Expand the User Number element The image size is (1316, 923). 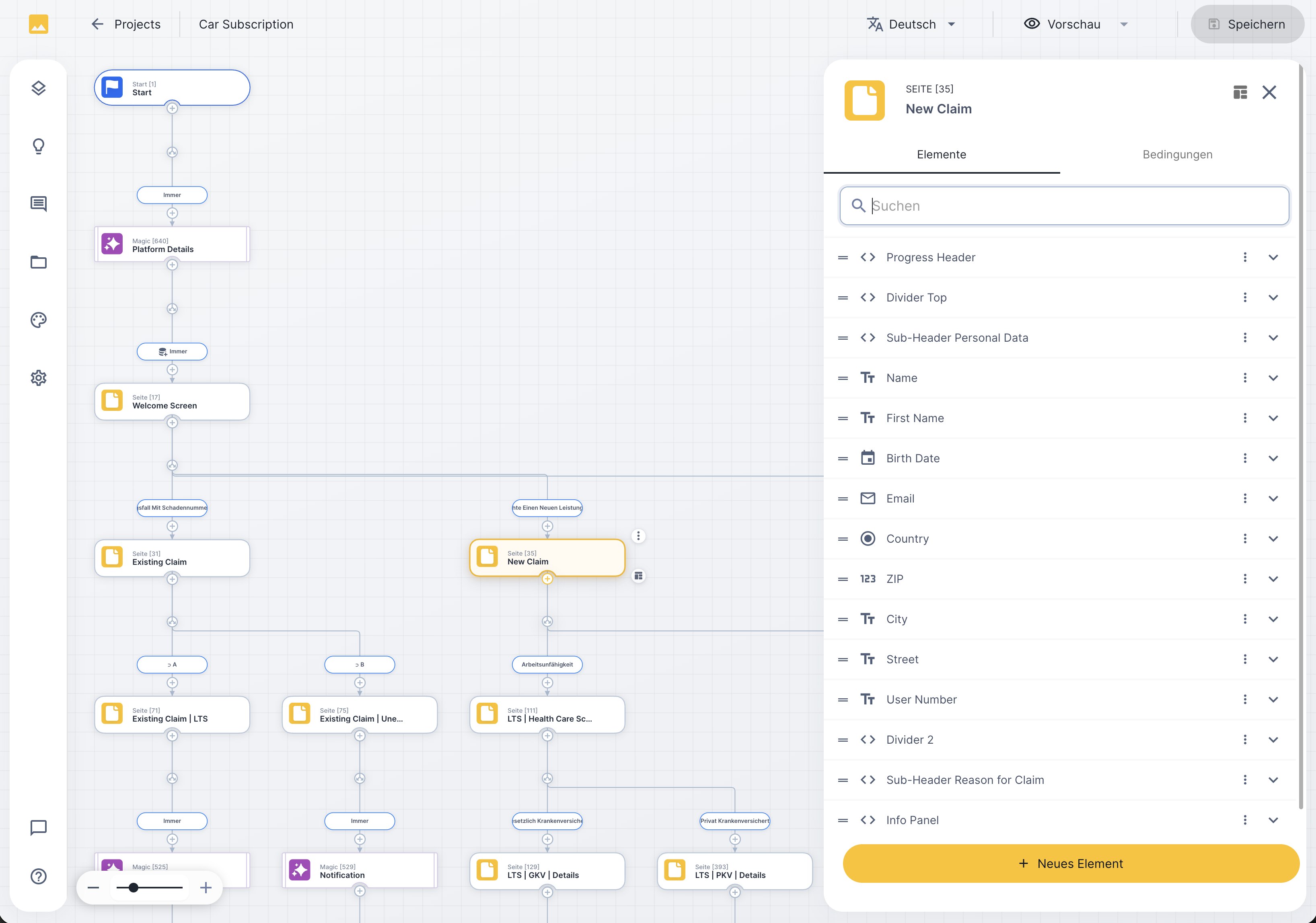(x=1273, y=699)
